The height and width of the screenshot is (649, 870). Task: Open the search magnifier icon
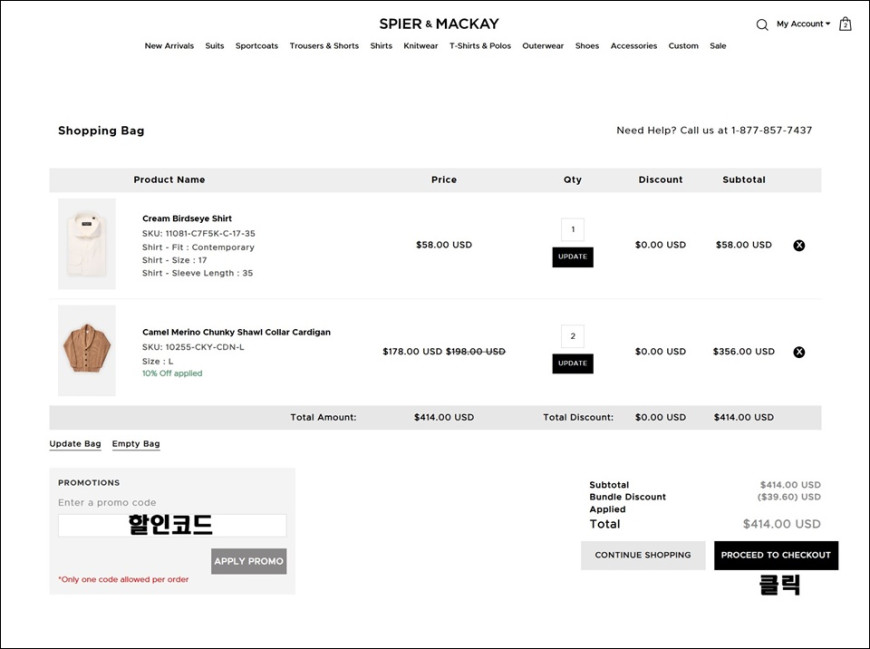click(762, 24)
